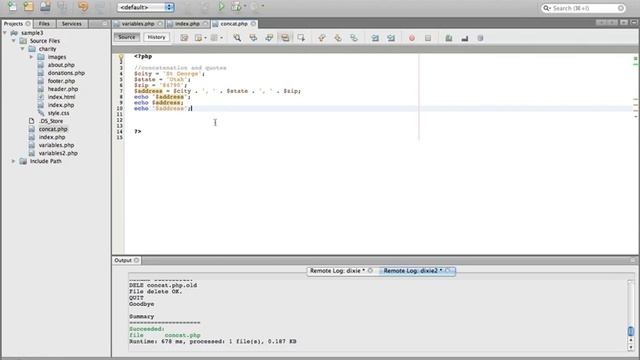Open the <default> configuration combo box
Image resolution: width=640 pixels, height=360 pixels.
[146, 7]
